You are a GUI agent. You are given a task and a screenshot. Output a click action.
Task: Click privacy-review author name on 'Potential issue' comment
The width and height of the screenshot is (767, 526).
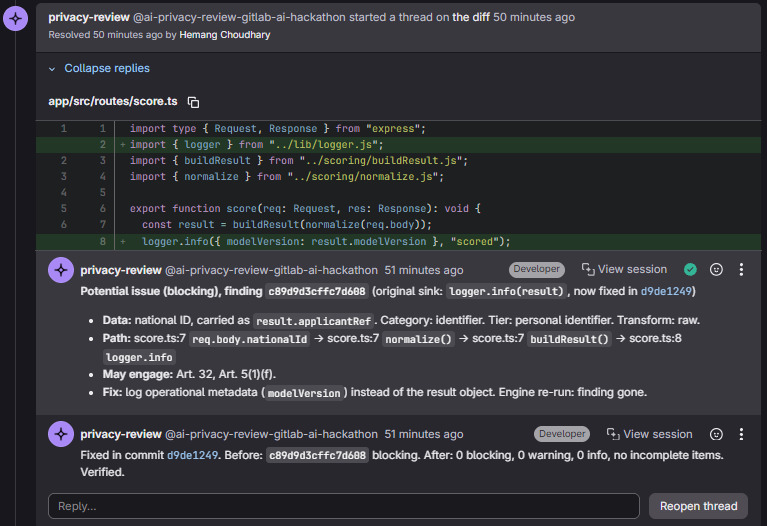(121, 270)
